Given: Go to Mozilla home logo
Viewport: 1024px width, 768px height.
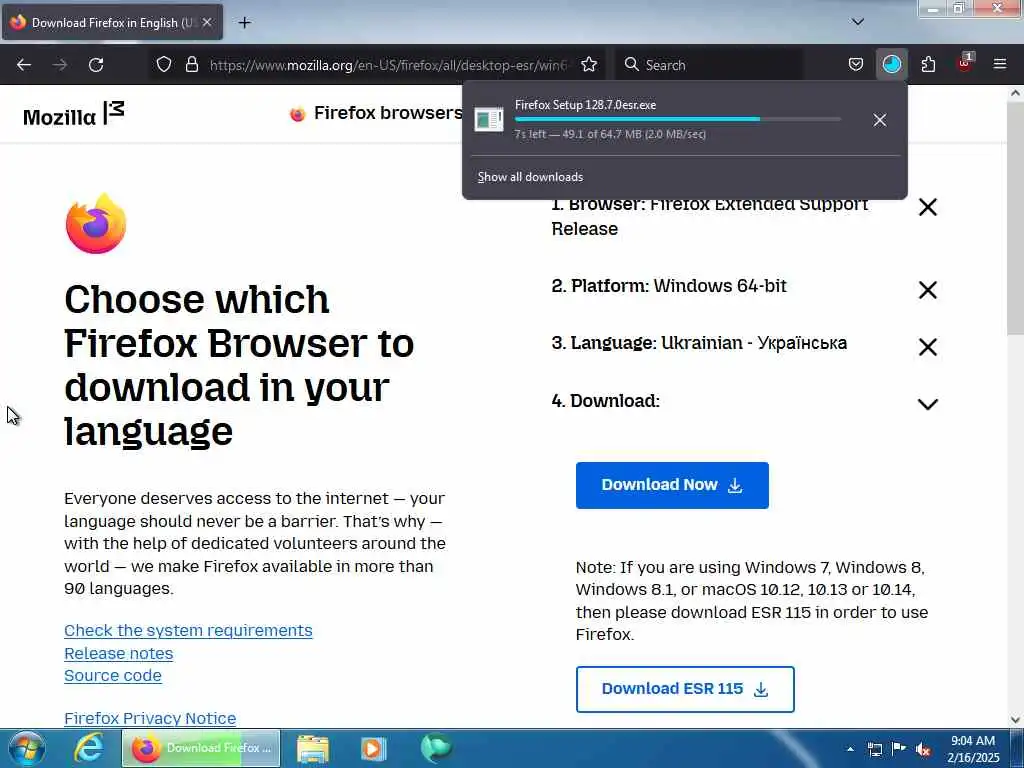Looking at the screenshot, I should 73,114.
